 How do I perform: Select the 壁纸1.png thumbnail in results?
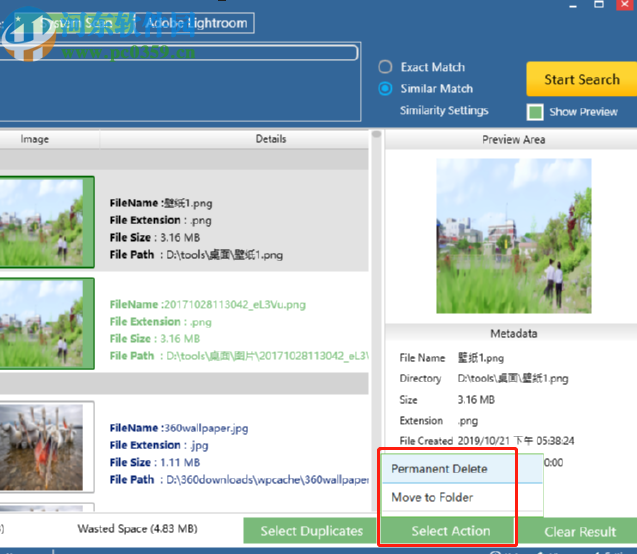click(46, 222)
